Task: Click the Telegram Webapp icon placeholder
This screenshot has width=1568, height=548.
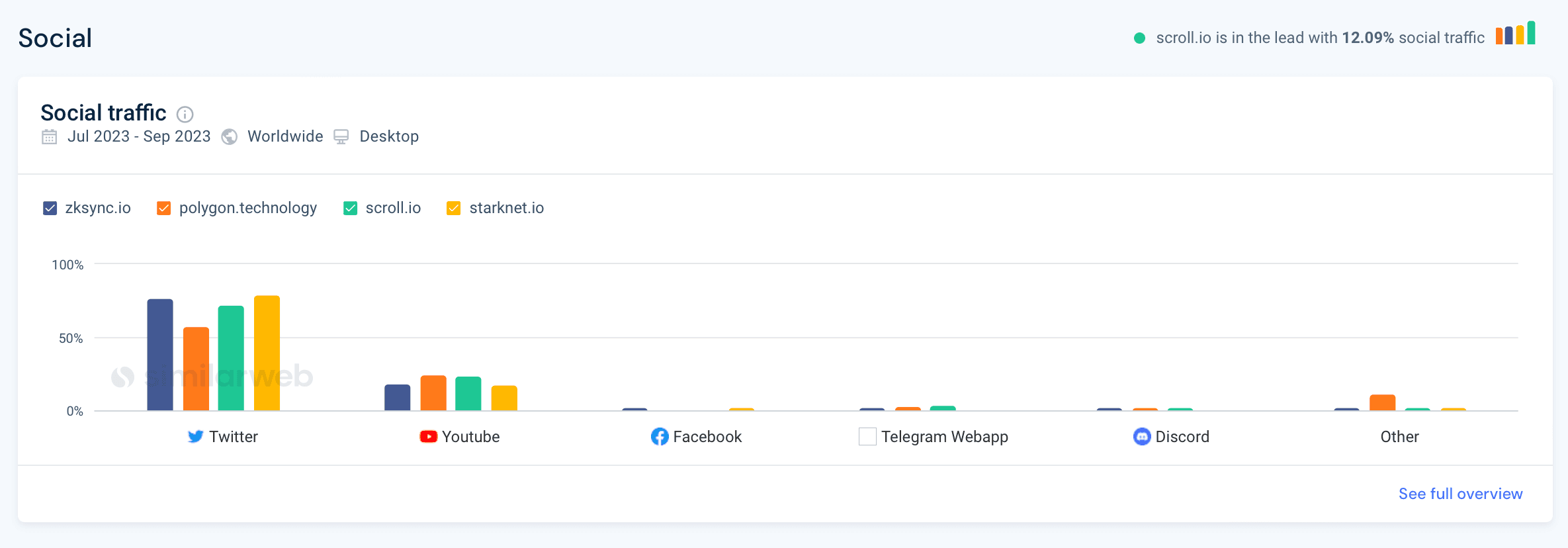Action: 867,437
